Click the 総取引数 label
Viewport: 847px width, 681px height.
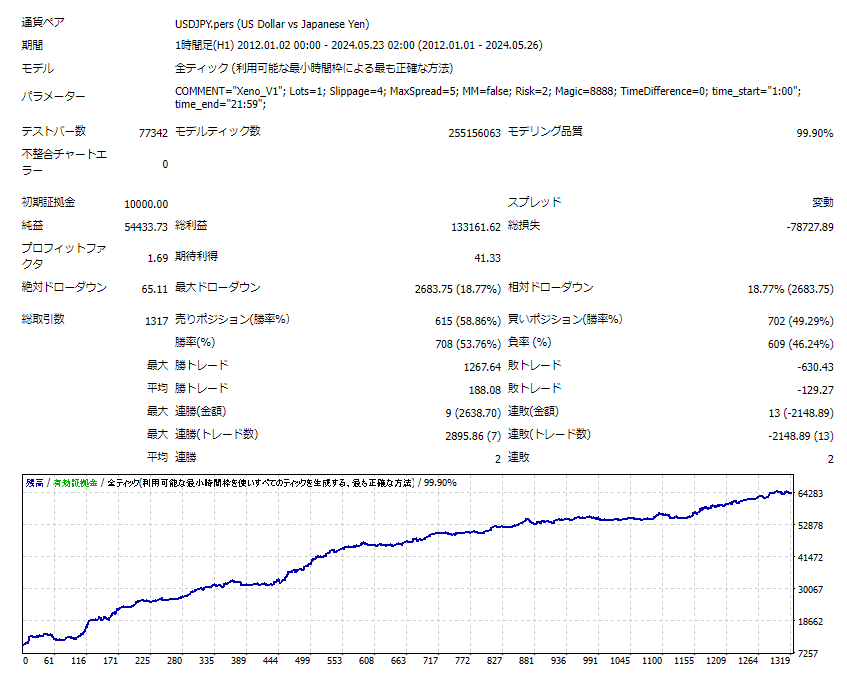[x=43, y=319]
